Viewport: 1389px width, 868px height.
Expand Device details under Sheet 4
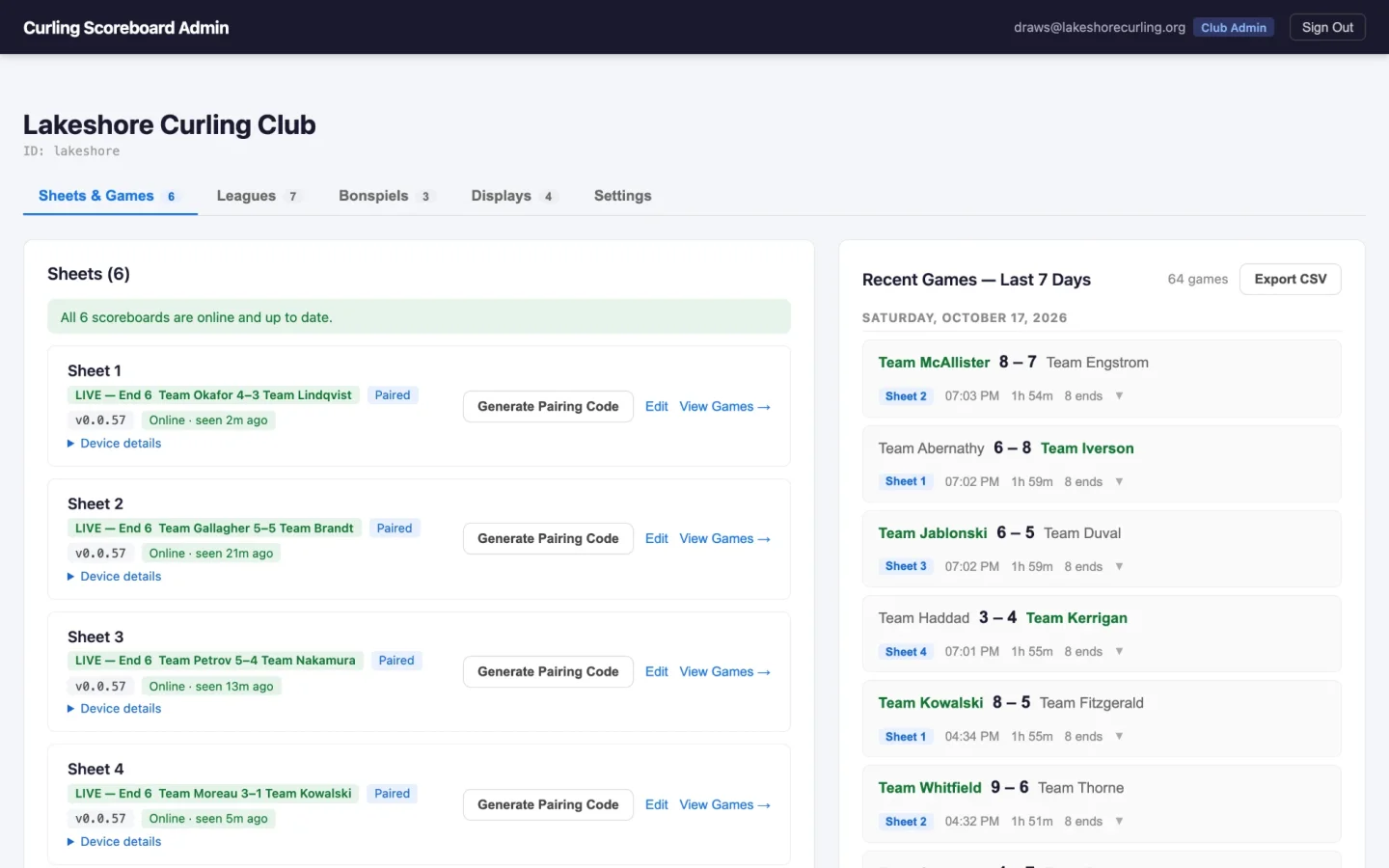pyautogui.click(x=114, y=842)
